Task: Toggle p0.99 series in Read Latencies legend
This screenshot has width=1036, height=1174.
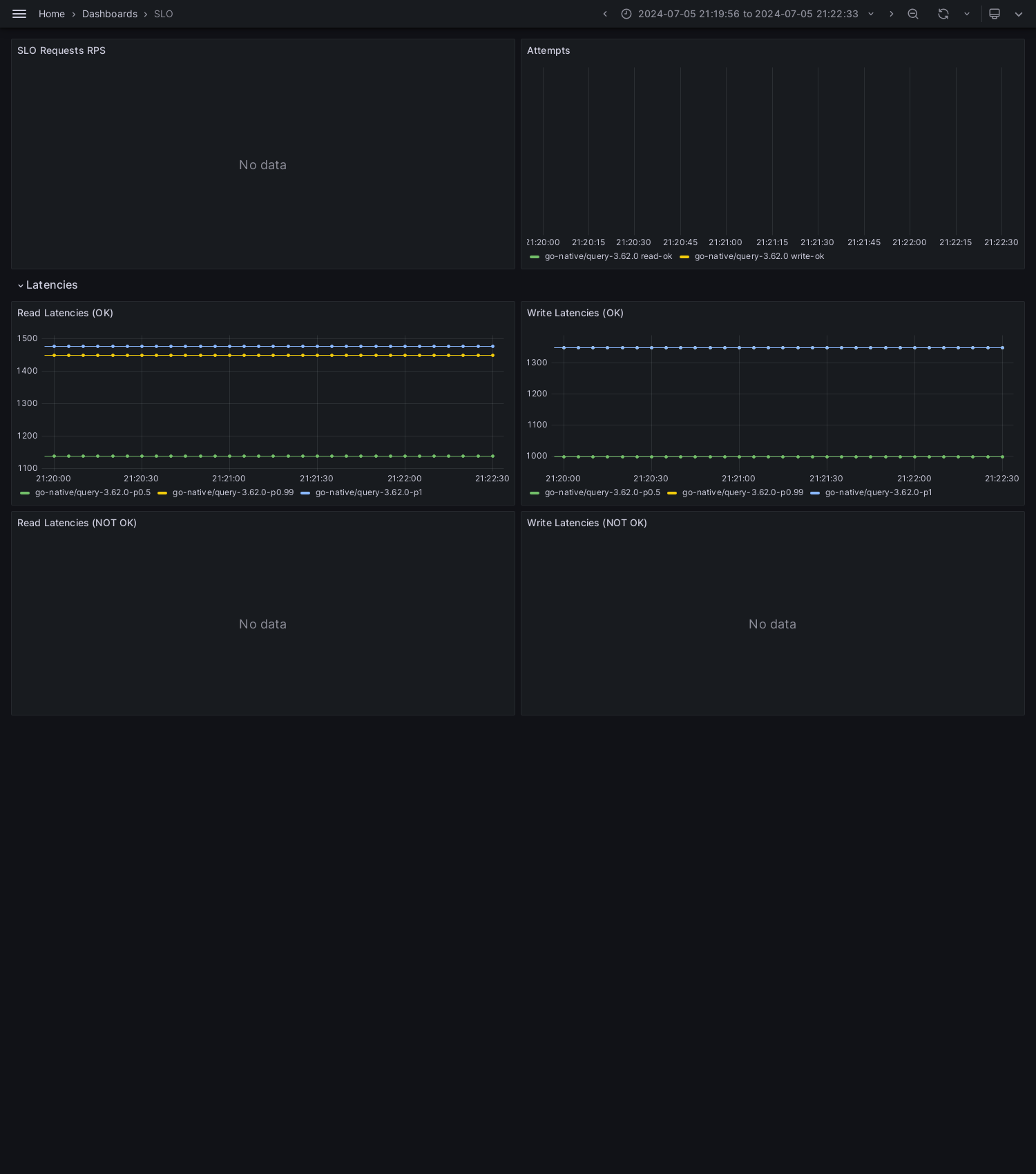Action: 233,492
